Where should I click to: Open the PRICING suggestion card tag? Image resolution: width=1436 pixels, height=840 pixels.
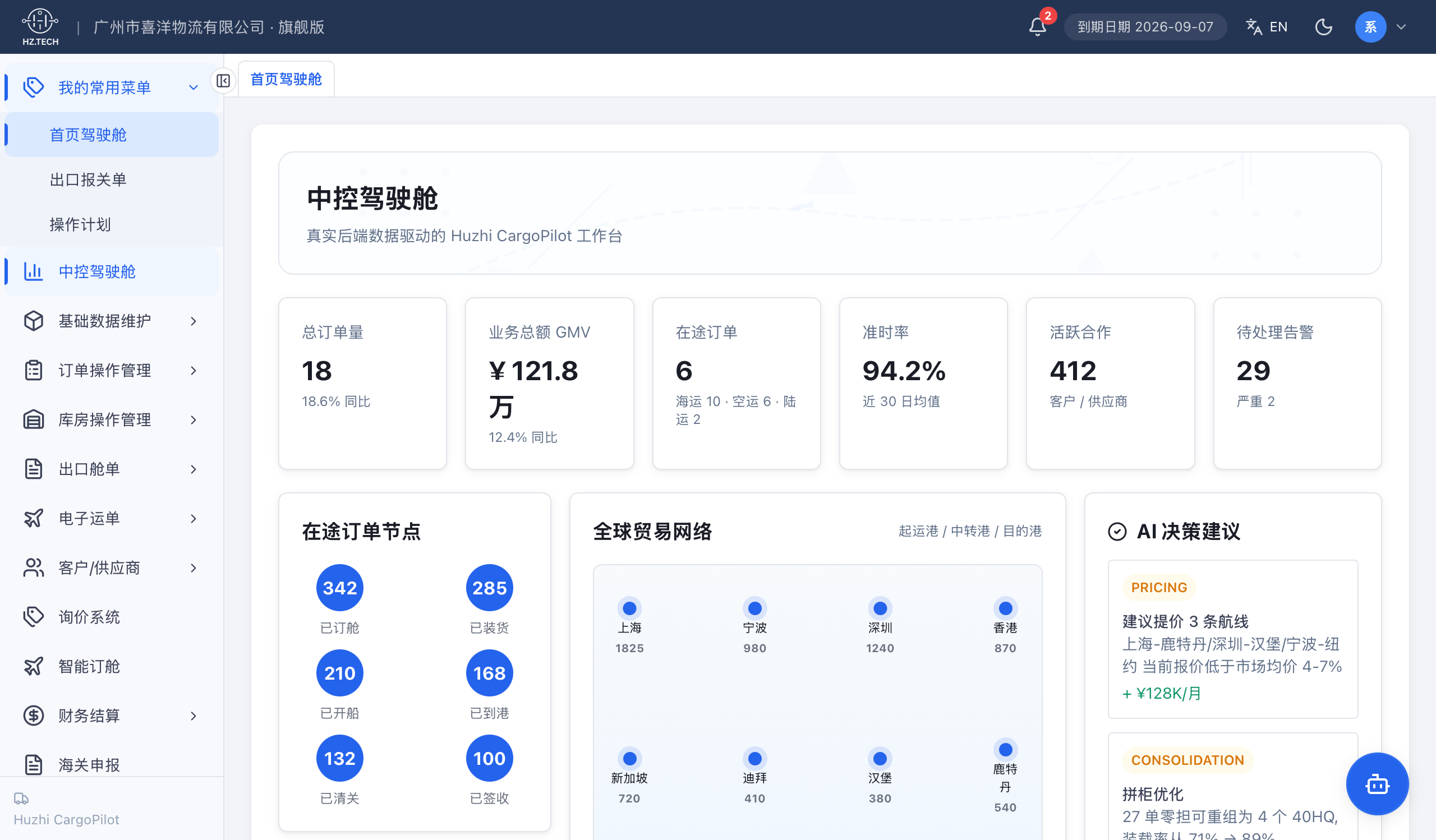click(1159, 588)
